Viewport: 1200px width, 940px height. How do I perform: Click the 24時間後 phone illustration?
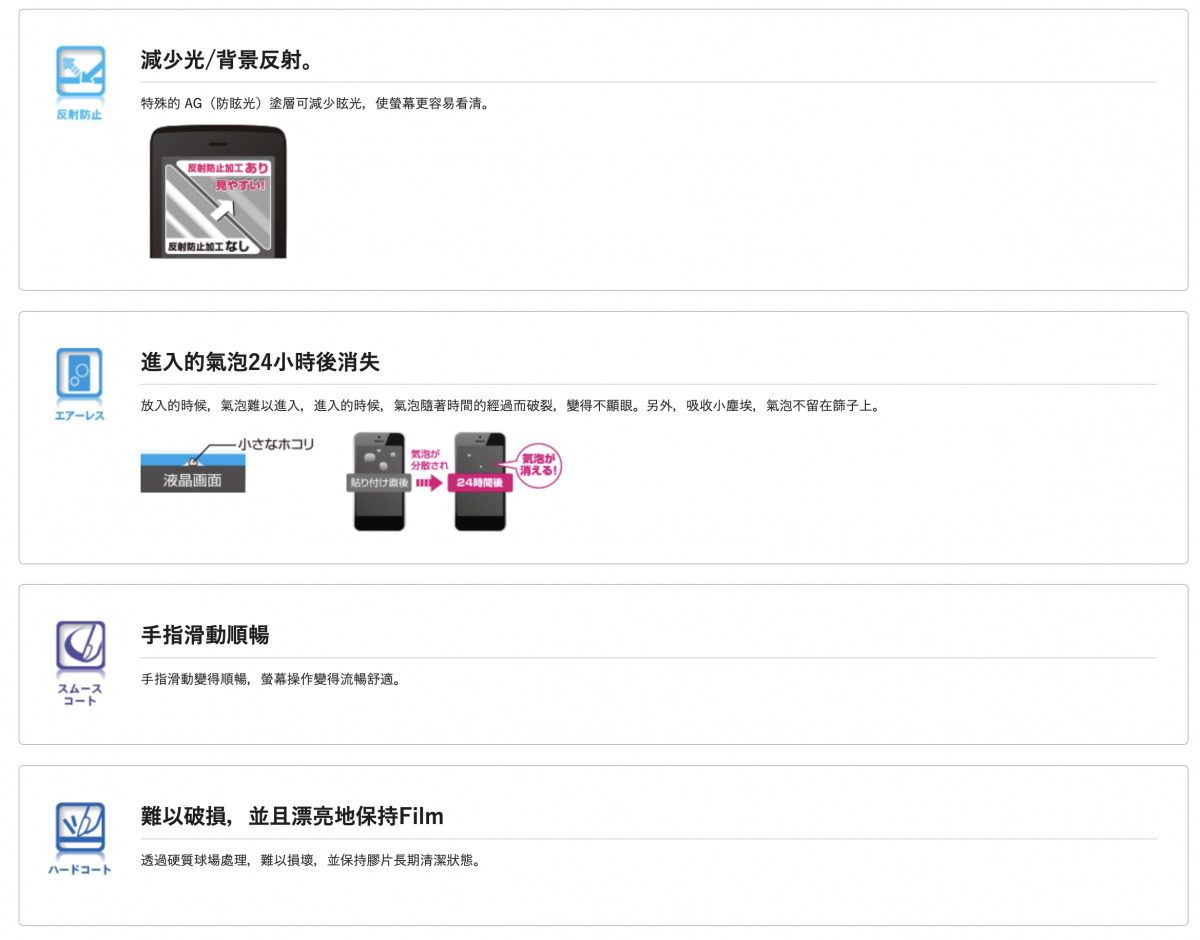480,482
